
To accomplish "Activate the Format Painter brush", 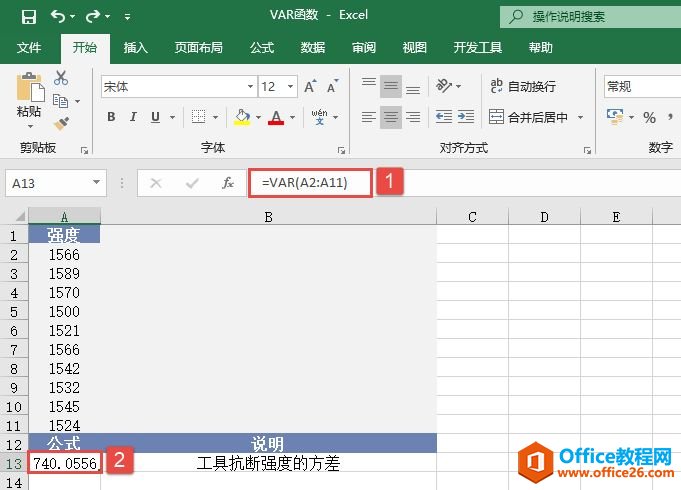I will 61,124.
